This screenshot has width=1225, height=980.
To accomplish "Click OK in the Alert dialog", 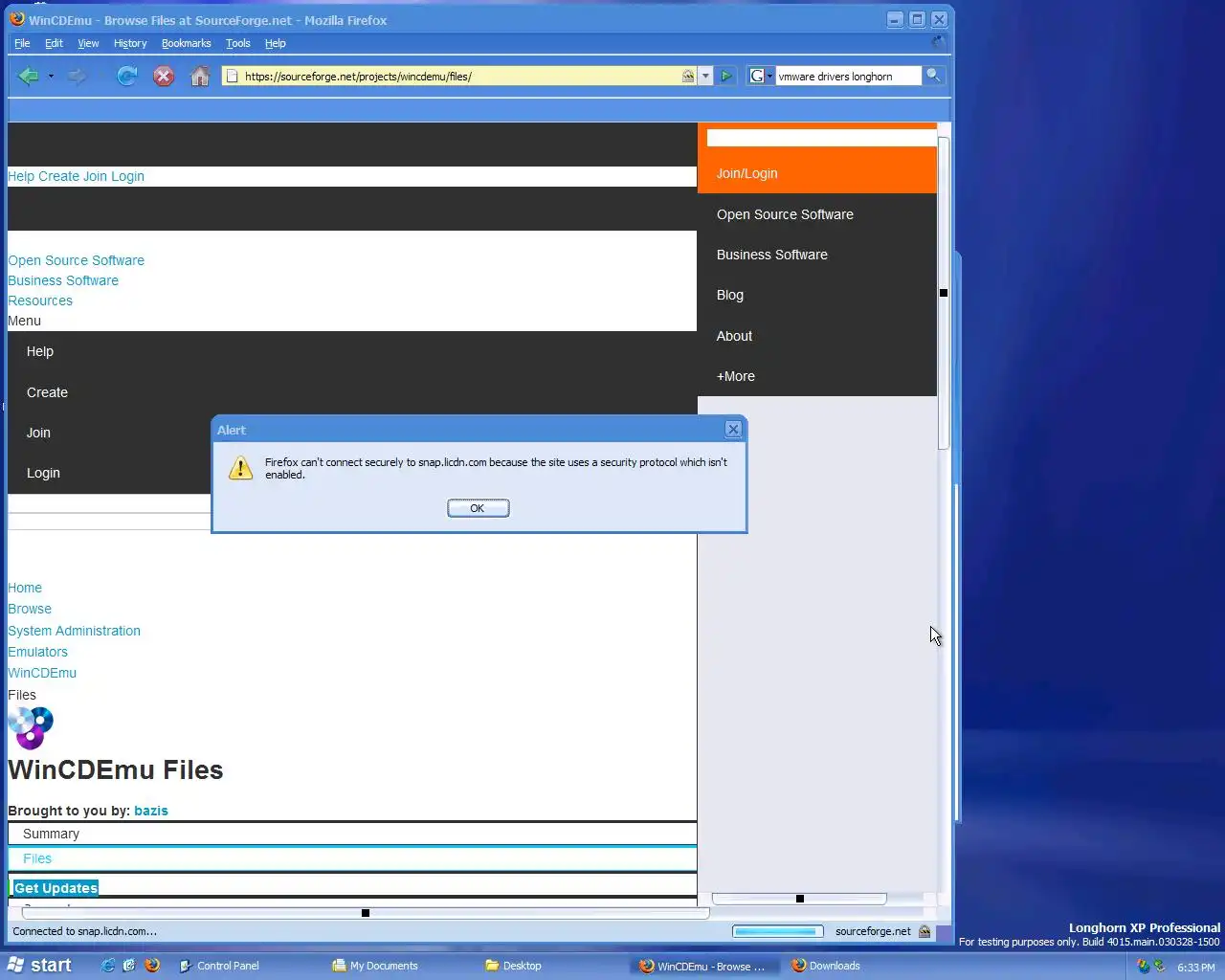I will click(x=478, y=508).
